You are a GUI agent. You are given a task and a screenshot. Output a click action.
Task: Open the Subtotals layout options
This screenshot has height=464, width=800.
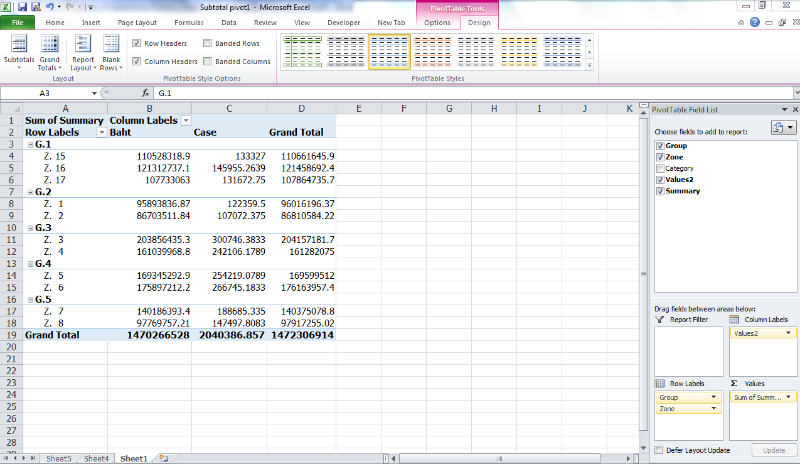18,50
